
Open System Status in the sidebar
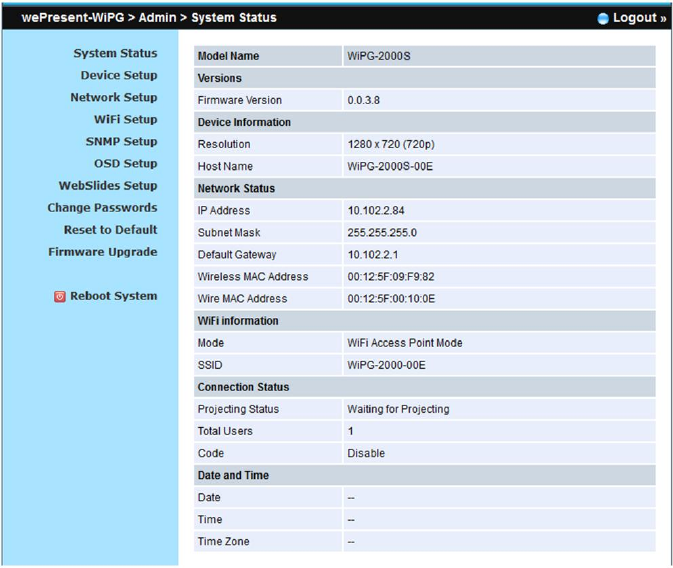point(115,53)
